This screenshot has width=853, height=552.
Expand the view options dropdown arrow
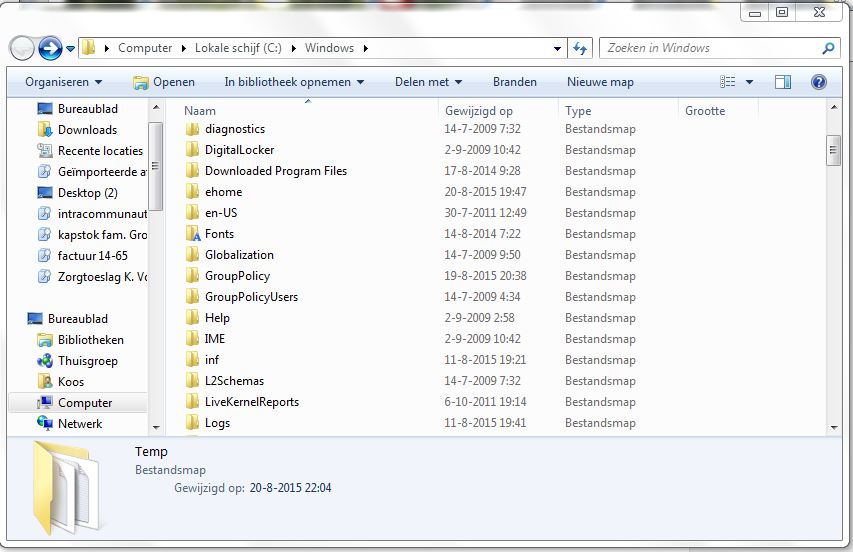tap(749, 82)
